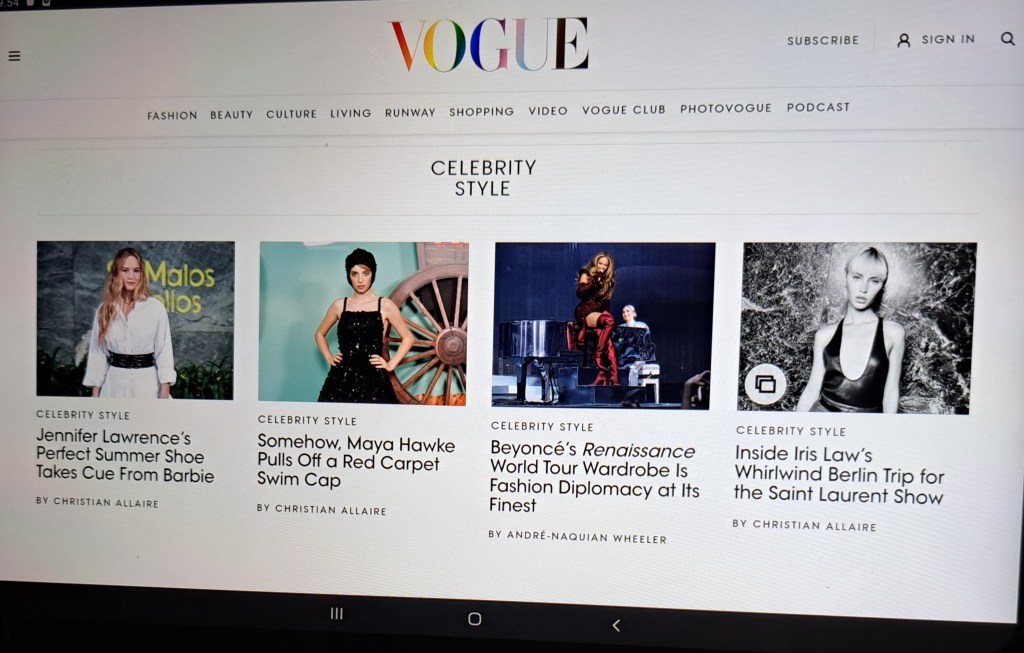Tap the Android home button

point(475,618)
